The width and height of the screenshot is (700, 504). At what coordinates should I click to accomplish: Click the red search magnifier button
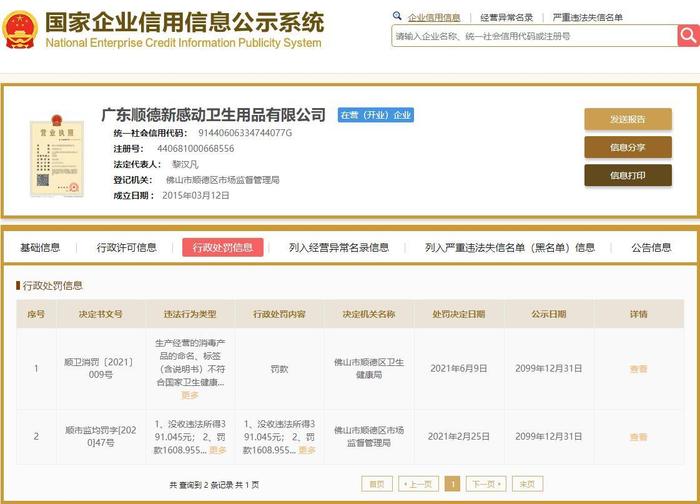(688, 36)
